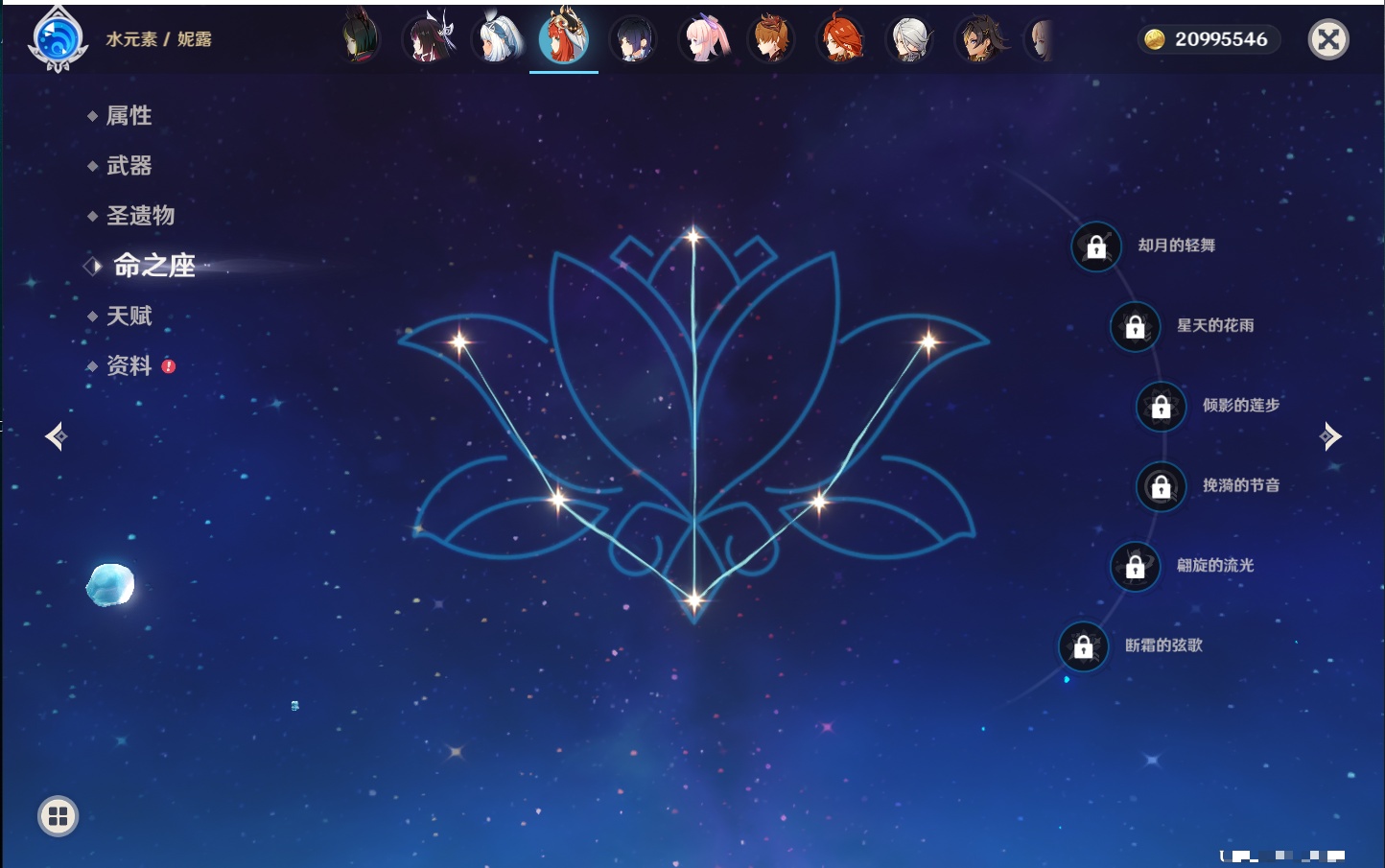Viewport: 1385px width, 868px height.
Task: Click the top star of the lotus constellation
Action: coord(693,235)
